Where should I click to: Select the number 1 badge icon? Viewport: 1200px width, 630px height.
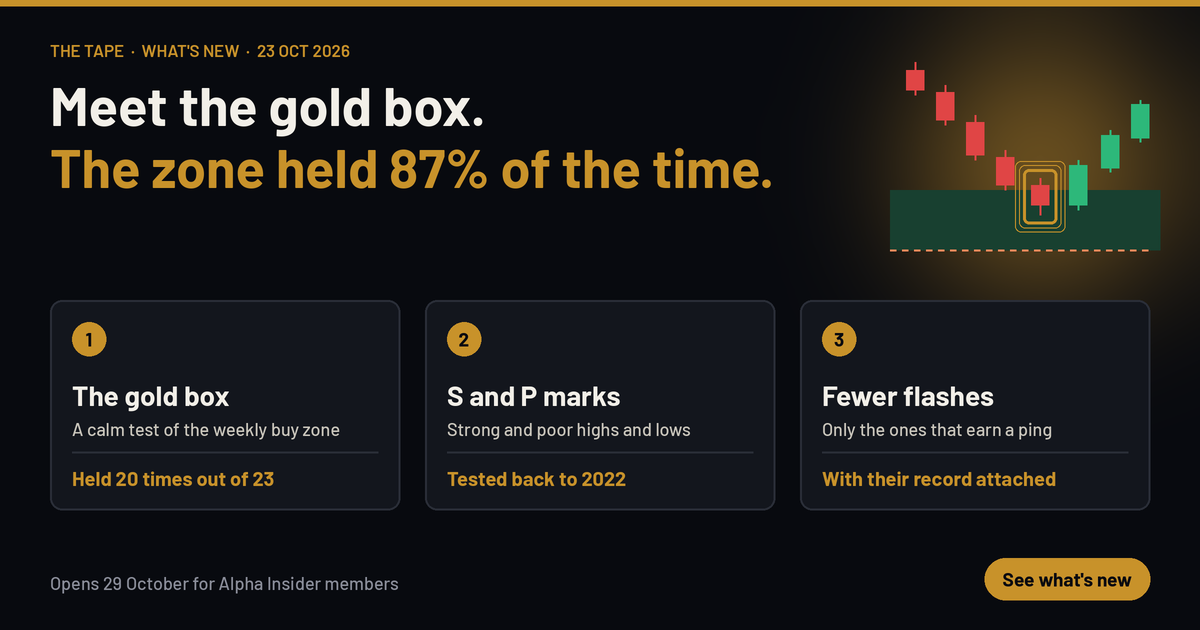pos(89,340)
